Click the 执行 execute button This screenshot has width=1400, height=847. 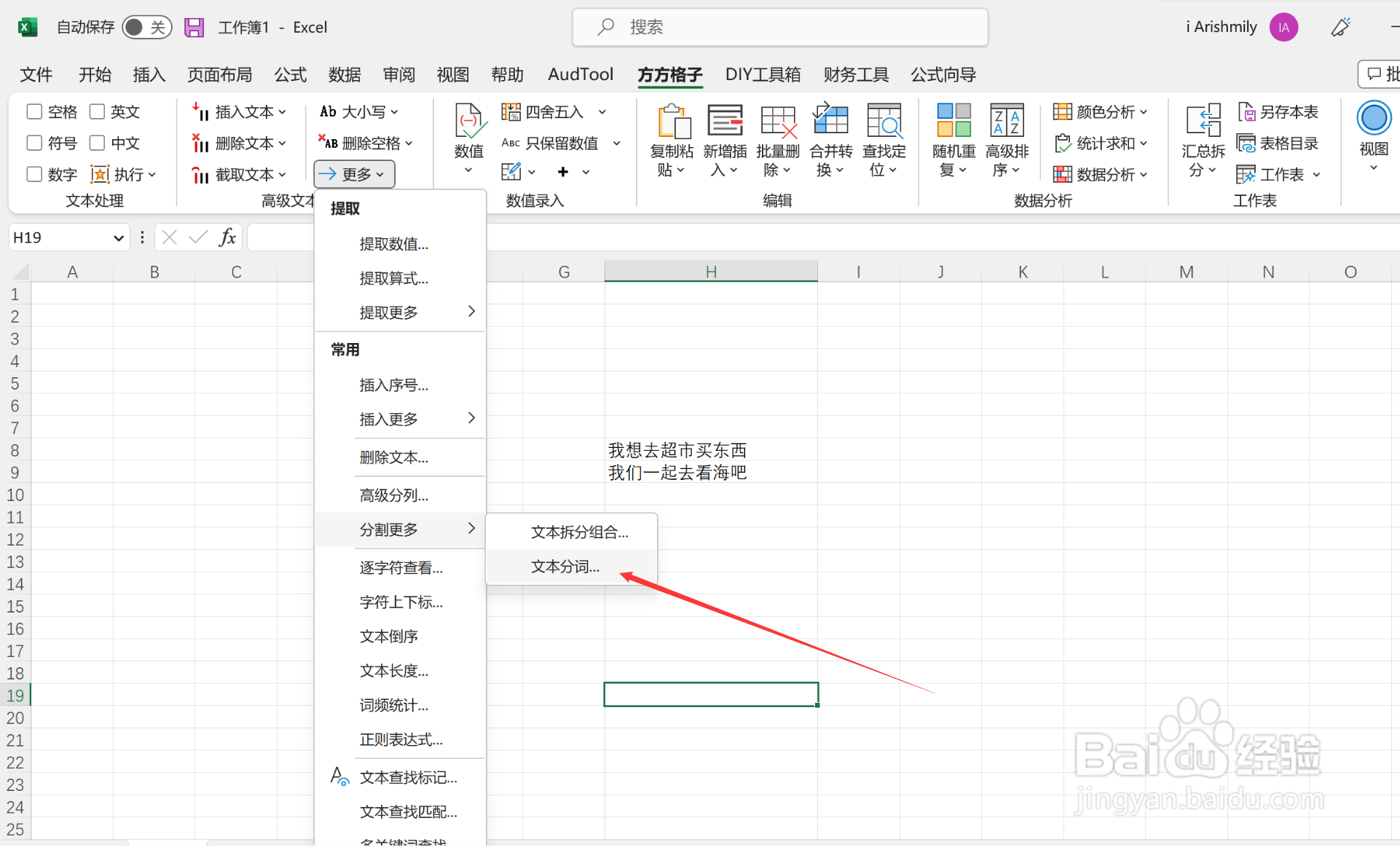click(x=122, y=175)
